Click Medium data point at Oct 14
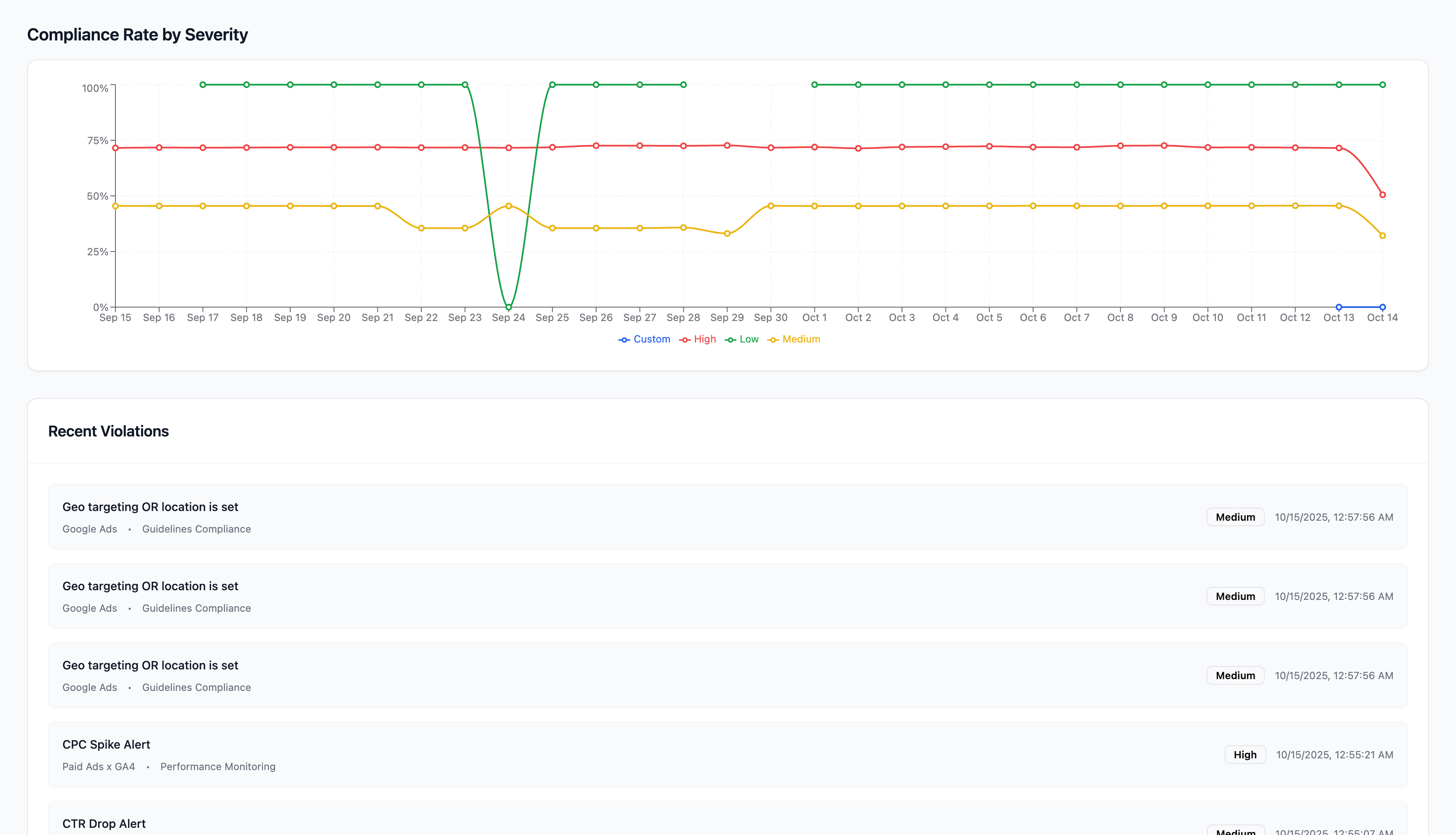This screenshot has height=835, width=1456. (x=1383, y=236)
